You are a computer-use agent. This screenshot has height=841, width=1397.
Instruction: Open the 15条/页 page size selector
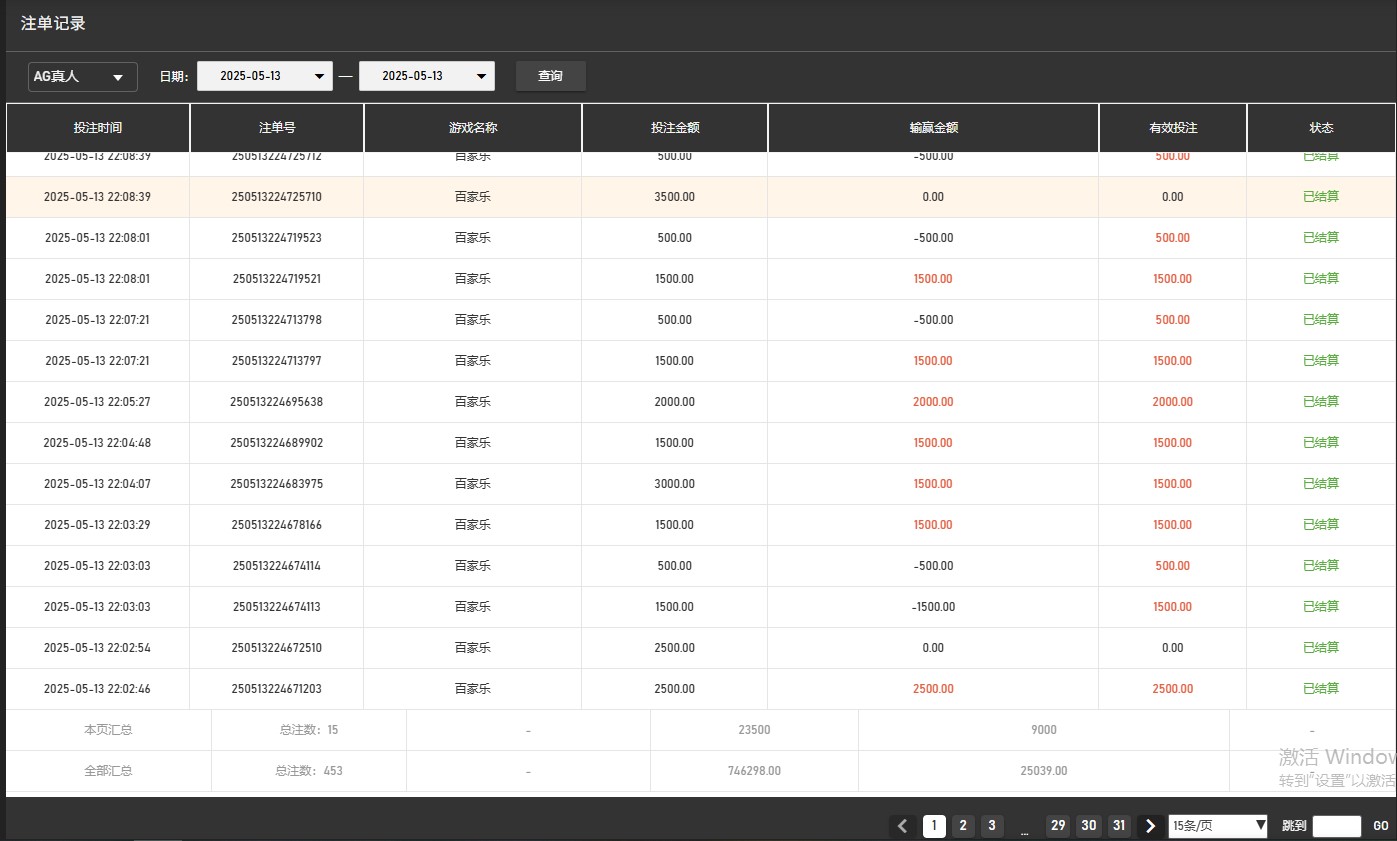[x=1218, y=826]
